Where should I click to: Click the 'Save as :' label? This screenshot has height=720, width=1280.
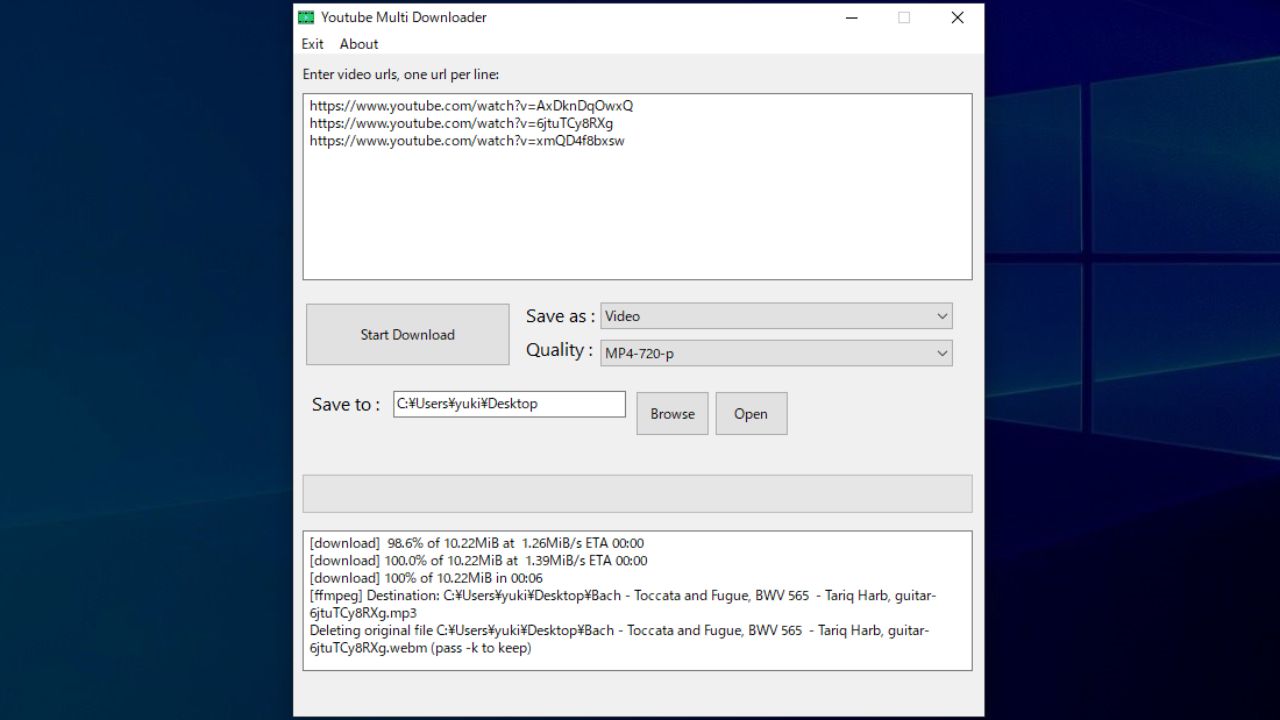click(x=560, y=316)
